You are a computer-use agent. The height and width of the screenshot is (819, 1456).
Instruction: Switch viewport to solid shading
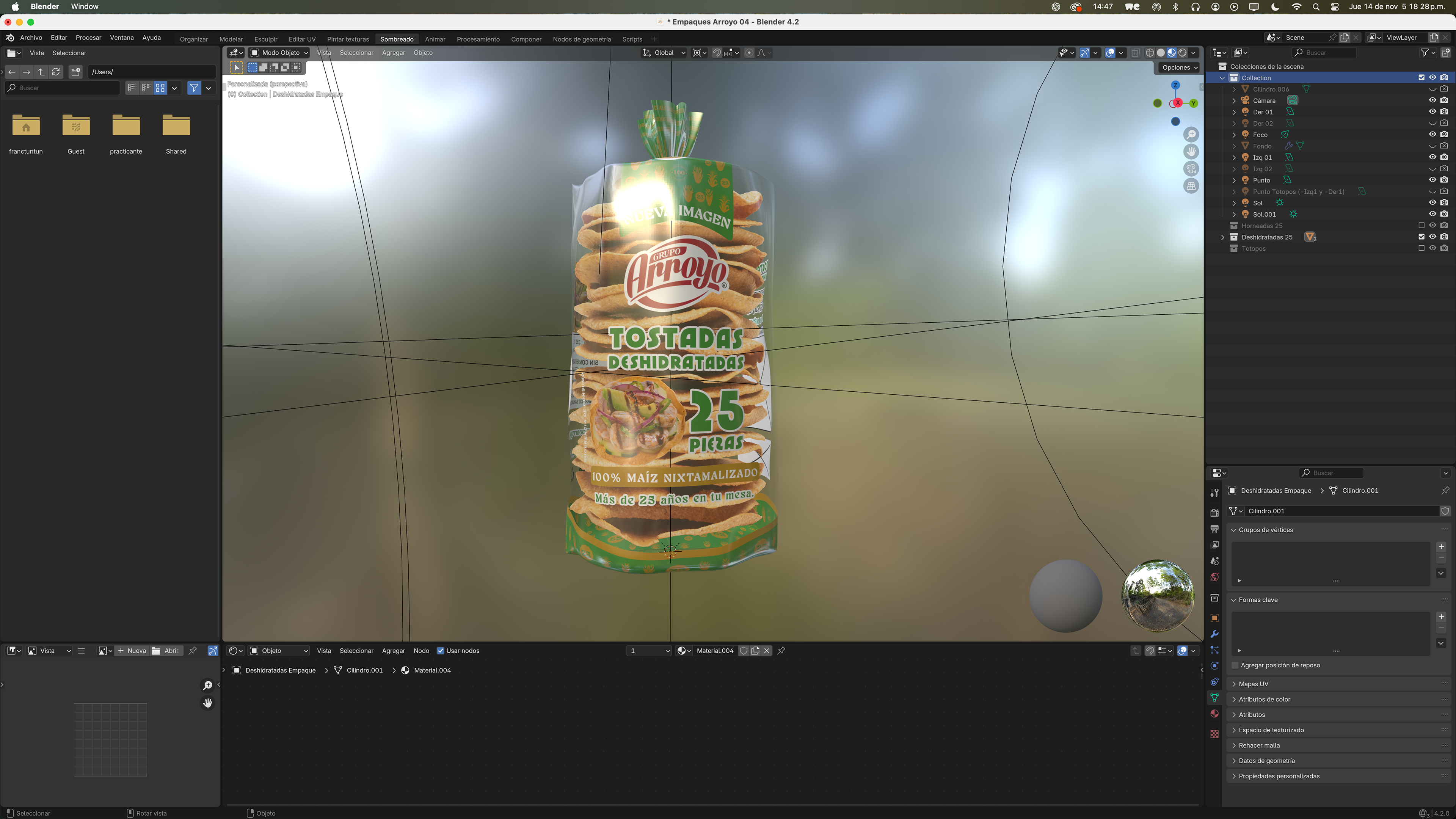[1160, 53]
